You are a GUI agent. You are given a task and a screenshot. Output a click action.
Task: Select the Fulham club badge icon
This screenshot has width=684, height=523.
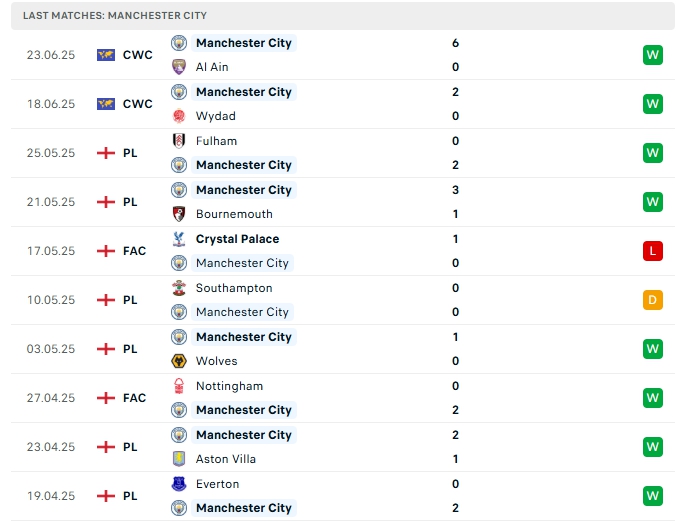coord(179,141)
